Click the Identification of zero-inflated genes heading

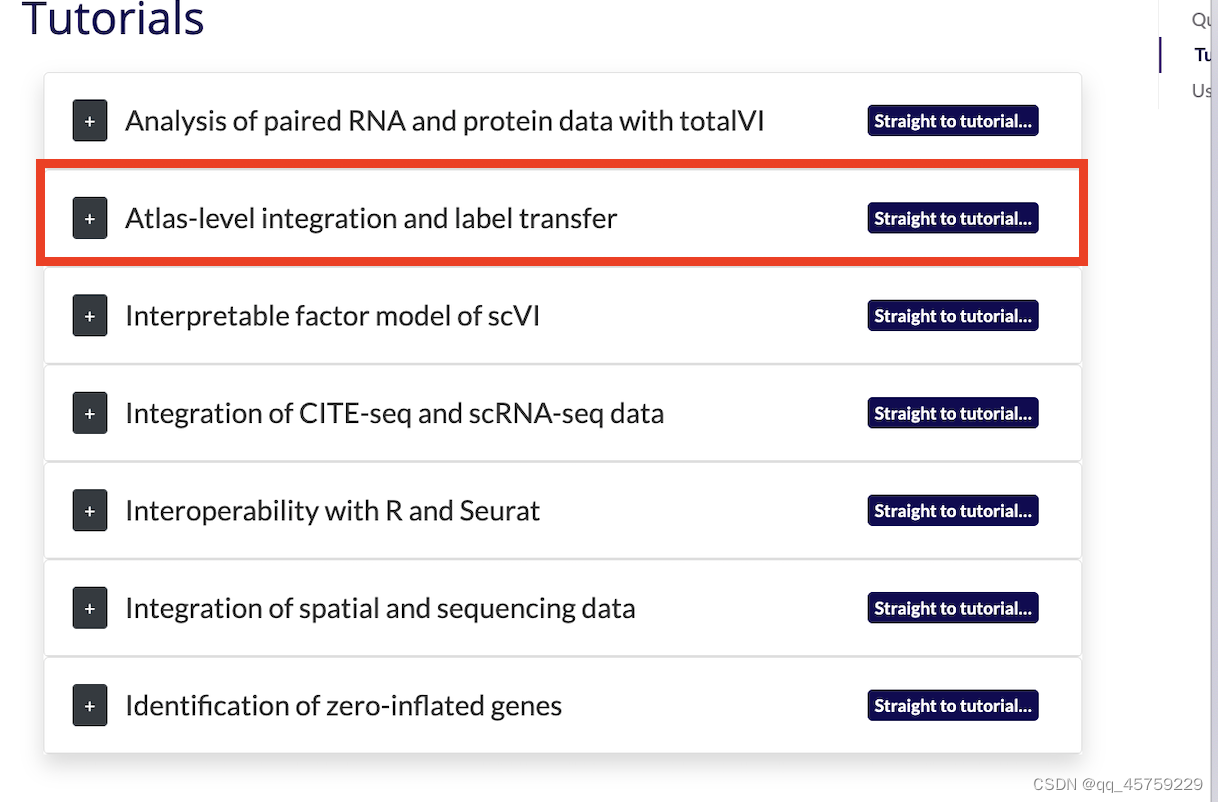343,706
